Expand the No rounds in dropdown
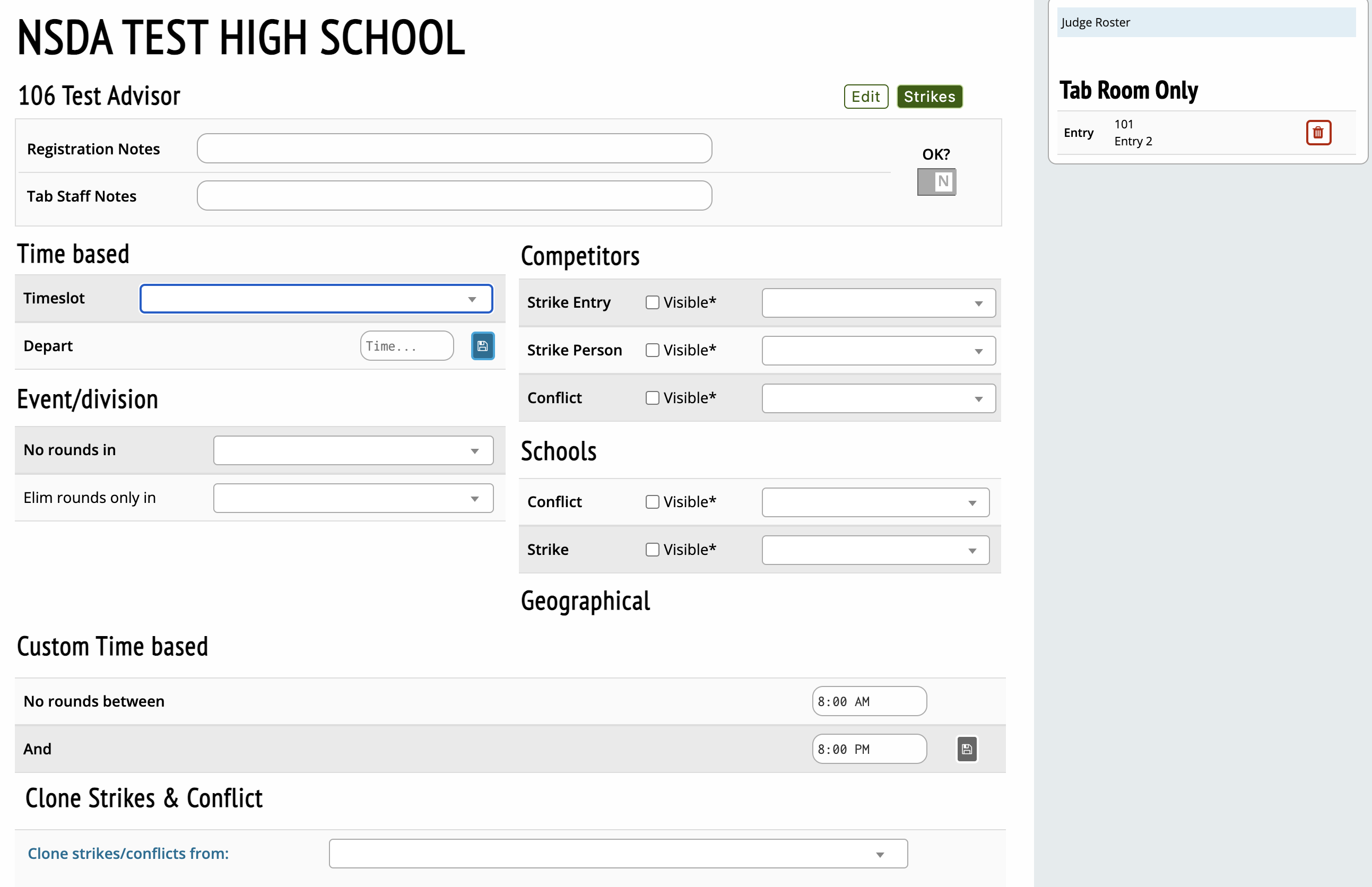The image size is (1372, 887). coord(353,450)
